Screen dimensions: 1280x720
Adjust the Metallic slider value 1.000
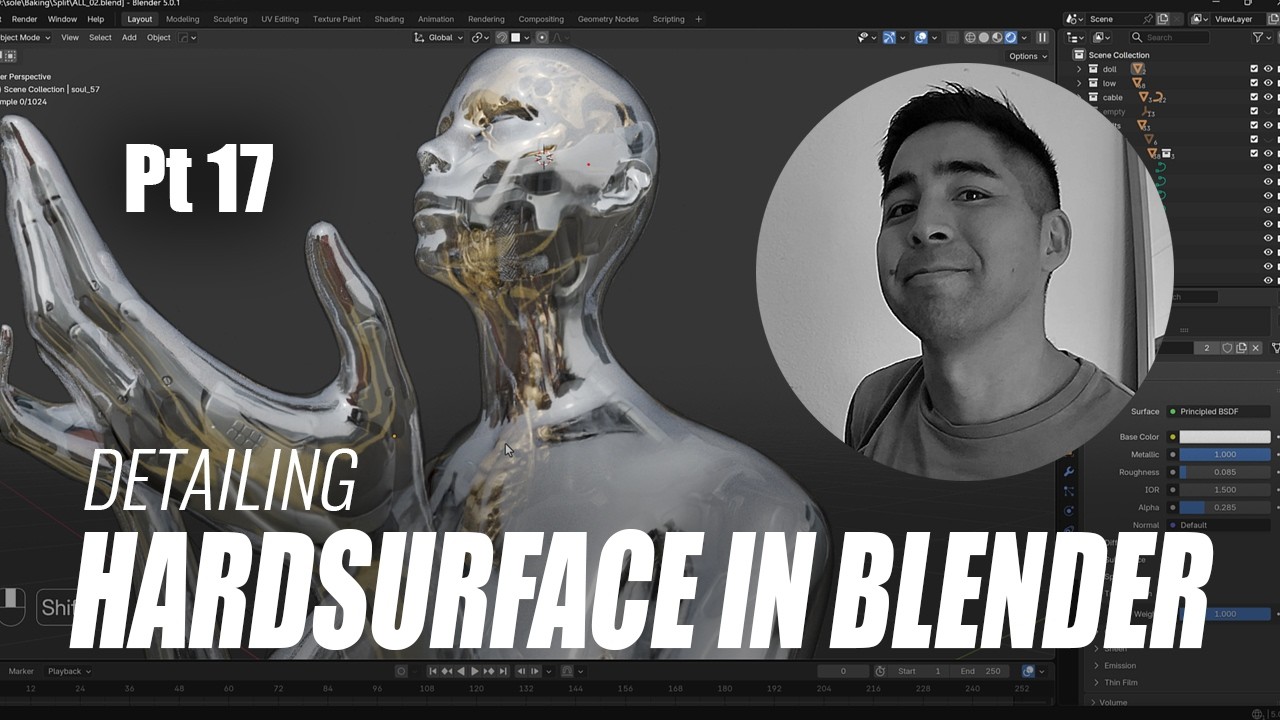pyautogui.click(x=1225, y=455)
